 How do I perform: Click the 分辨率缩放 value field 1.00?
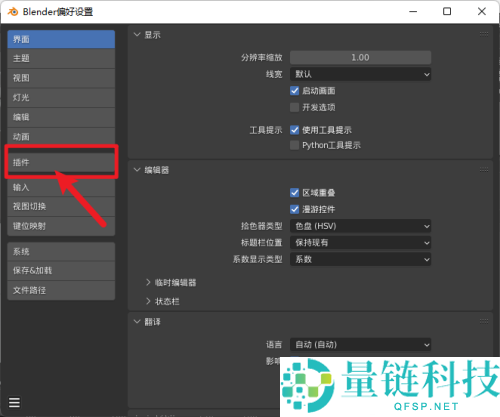(x=360, y=58)
